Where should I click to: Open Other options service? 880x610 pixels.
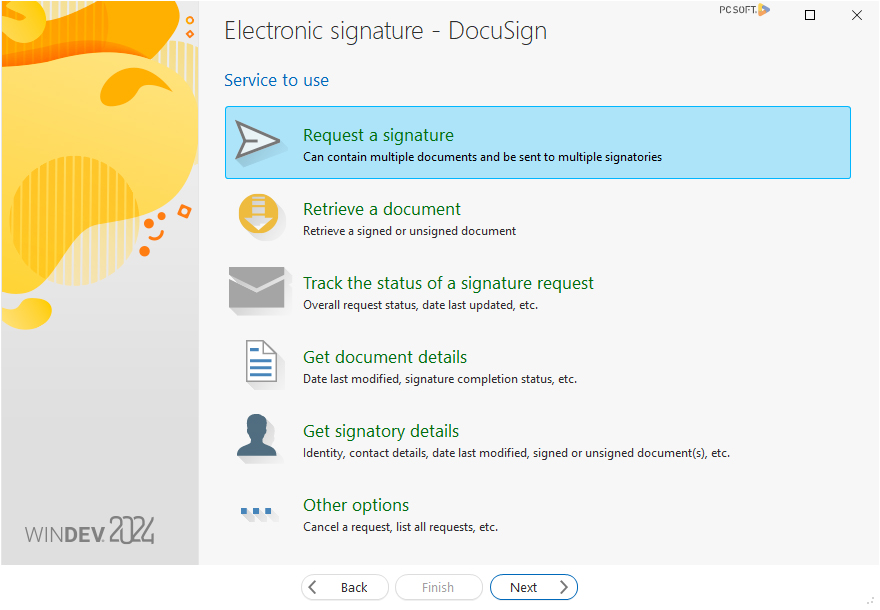click(538, 513)
